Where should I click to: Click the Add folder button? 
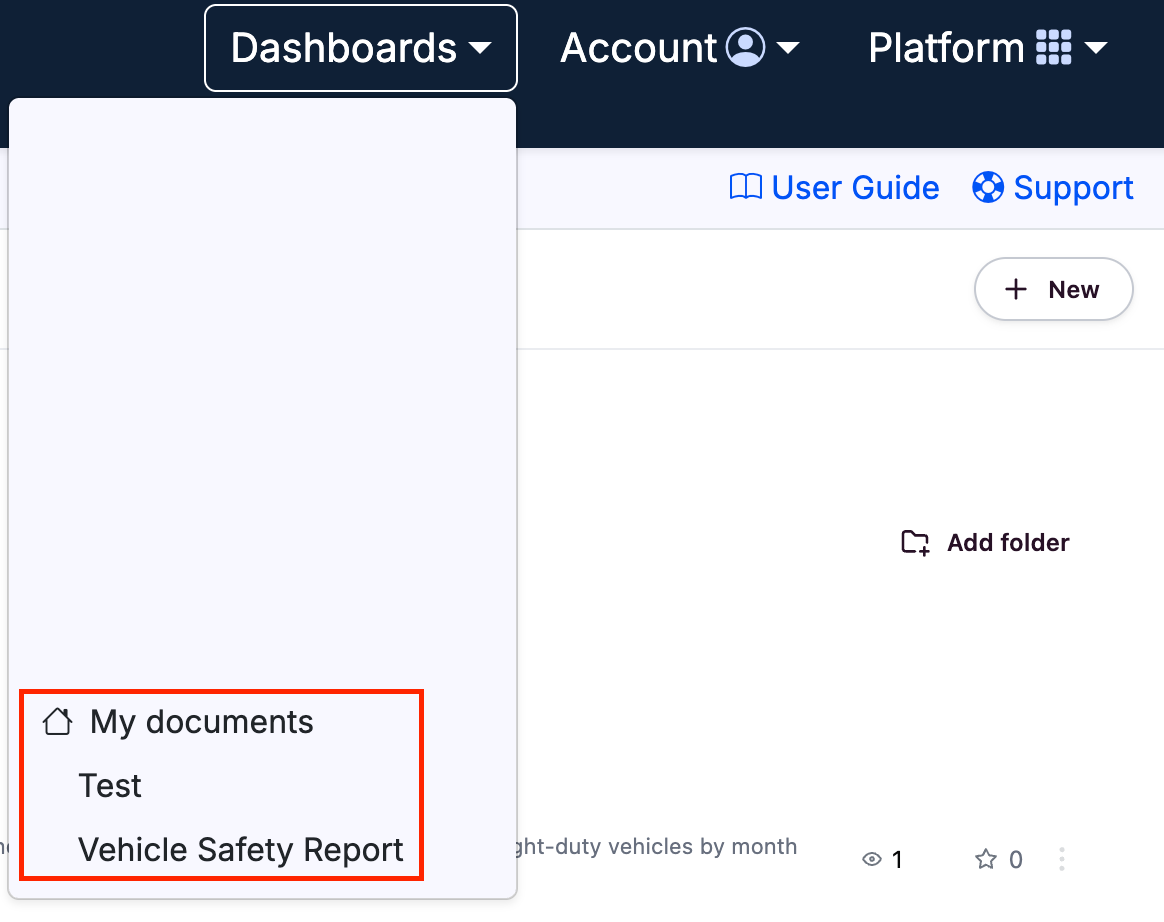pos(985,543)
